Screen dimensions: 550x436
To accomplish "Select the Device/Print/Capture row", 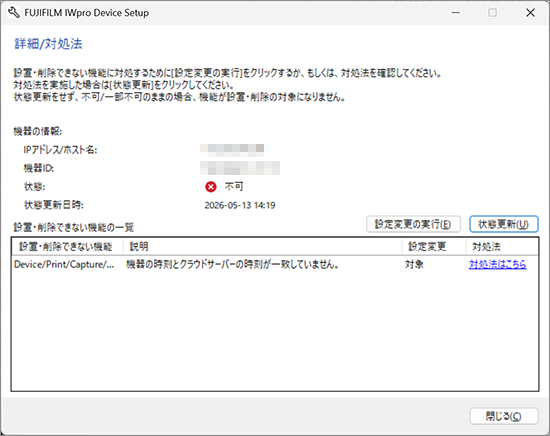I will click(x=275, y=264).
